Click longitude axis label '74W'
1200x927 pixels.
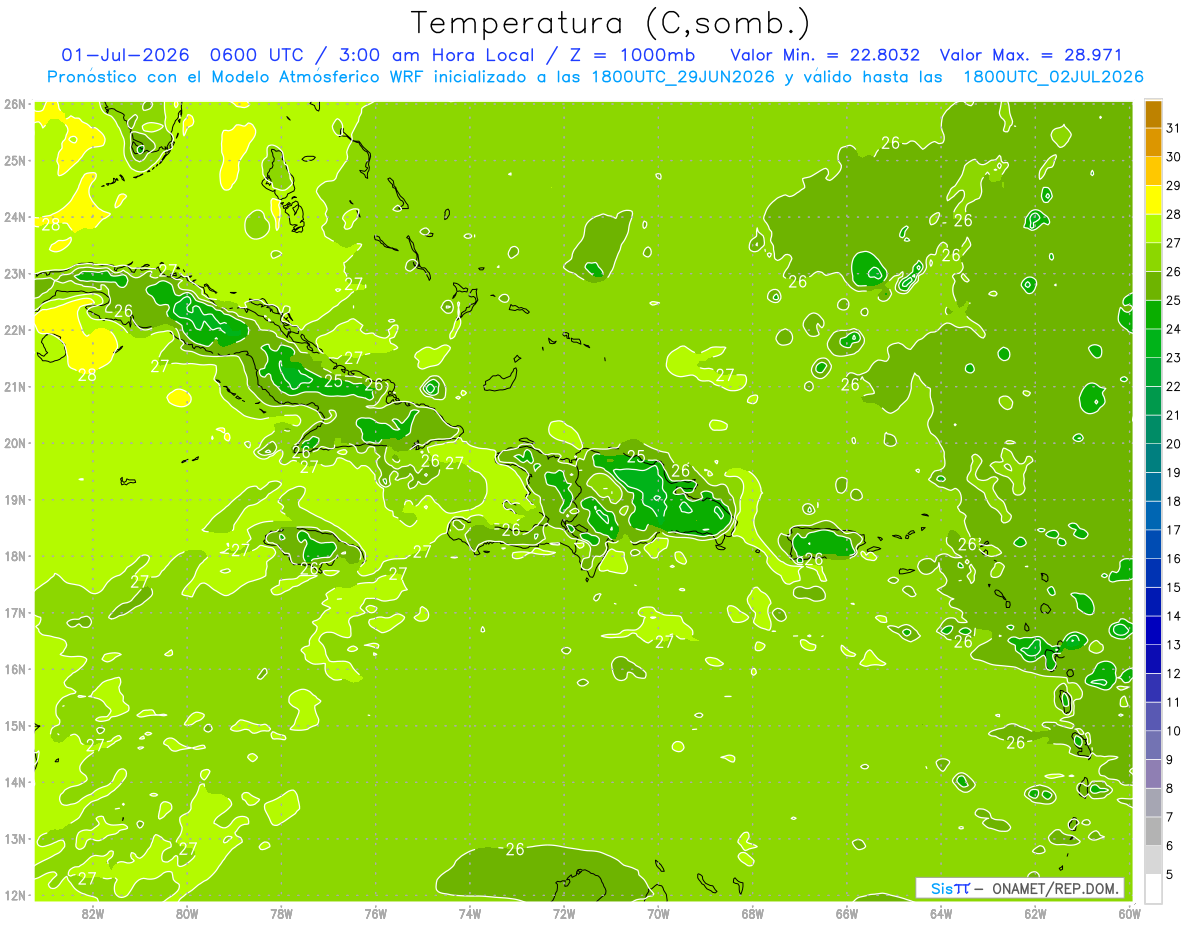[x=470, y=912]
